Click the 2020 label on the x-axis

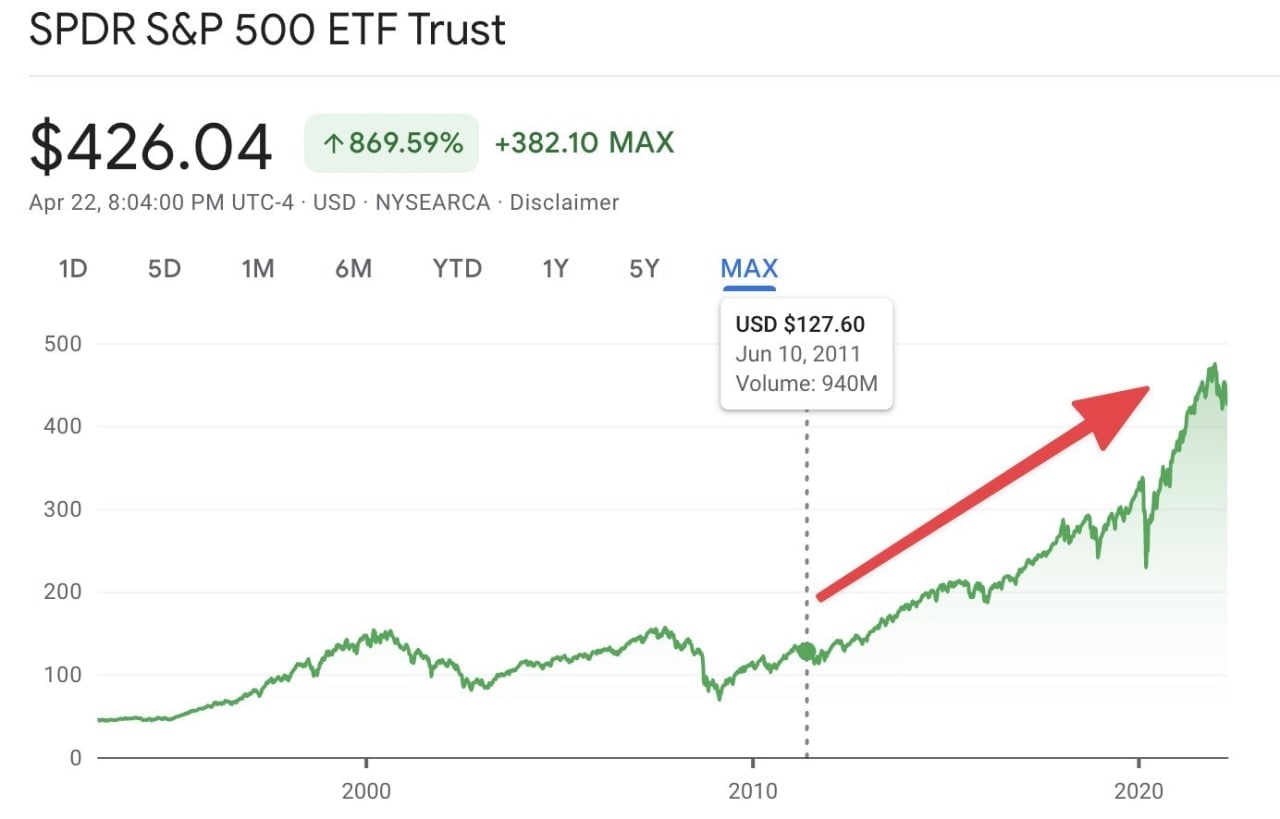(1139, 791)
